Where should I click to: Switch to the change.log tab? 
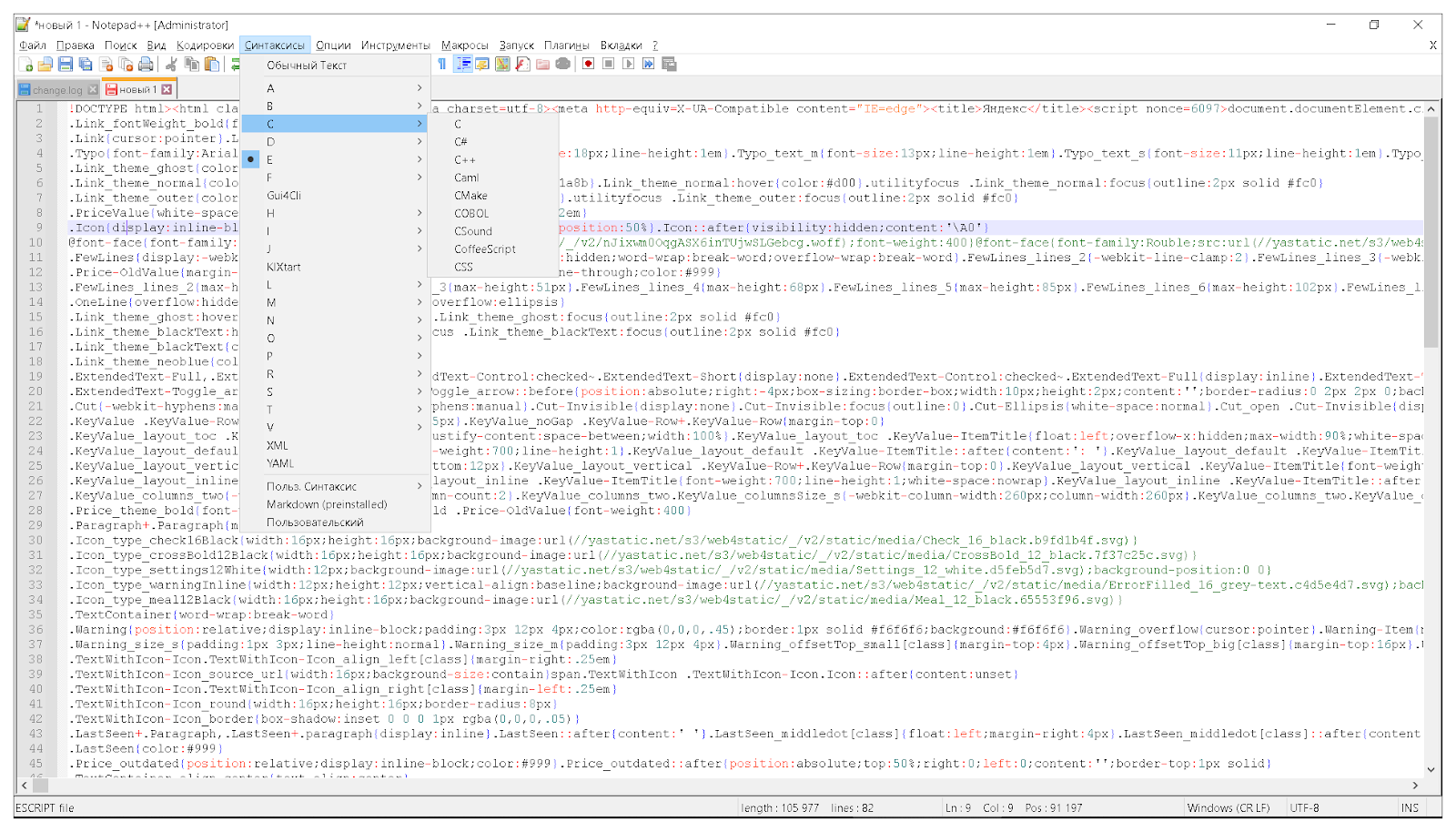tap(57, 89)
